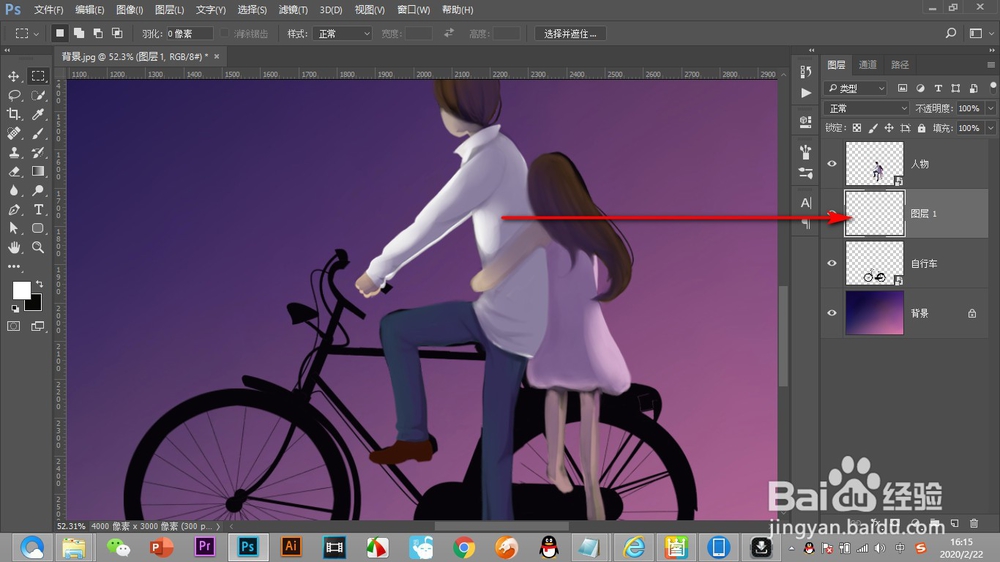This screenshot has width=1000, height=562.
Task: Open Chrome from the taskbar
Action: [464, 547]
